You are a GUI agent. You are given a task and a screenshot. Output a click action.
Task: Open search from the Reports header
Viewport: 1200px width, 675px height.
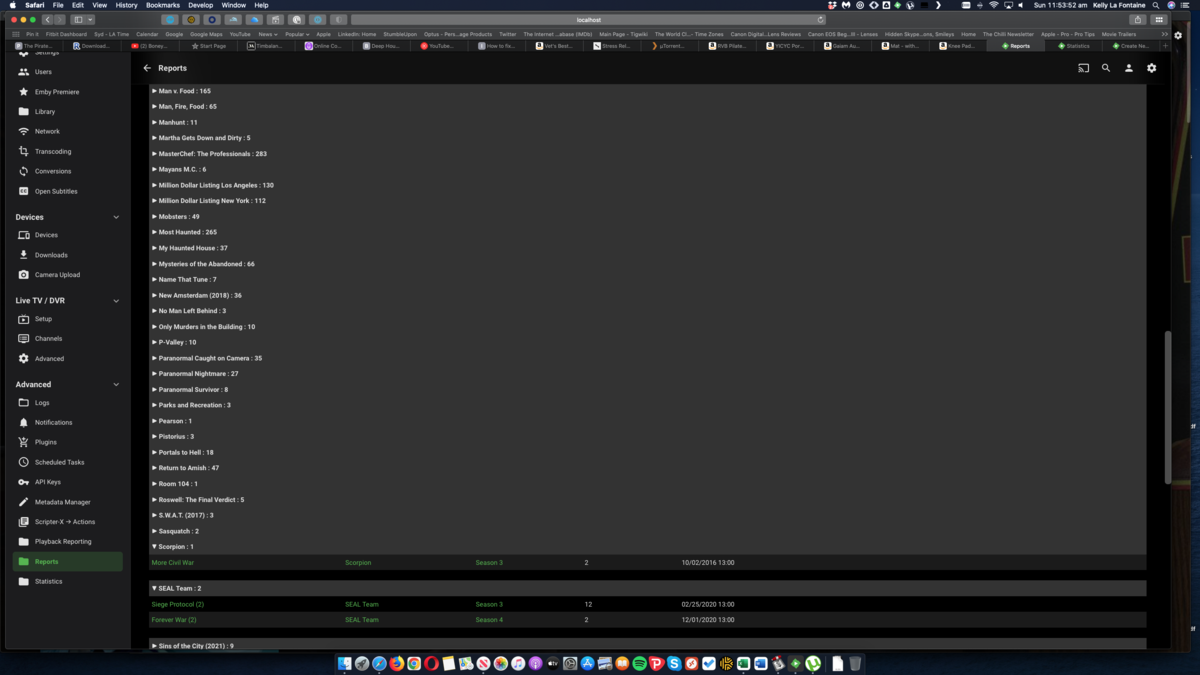point(1105,67)
